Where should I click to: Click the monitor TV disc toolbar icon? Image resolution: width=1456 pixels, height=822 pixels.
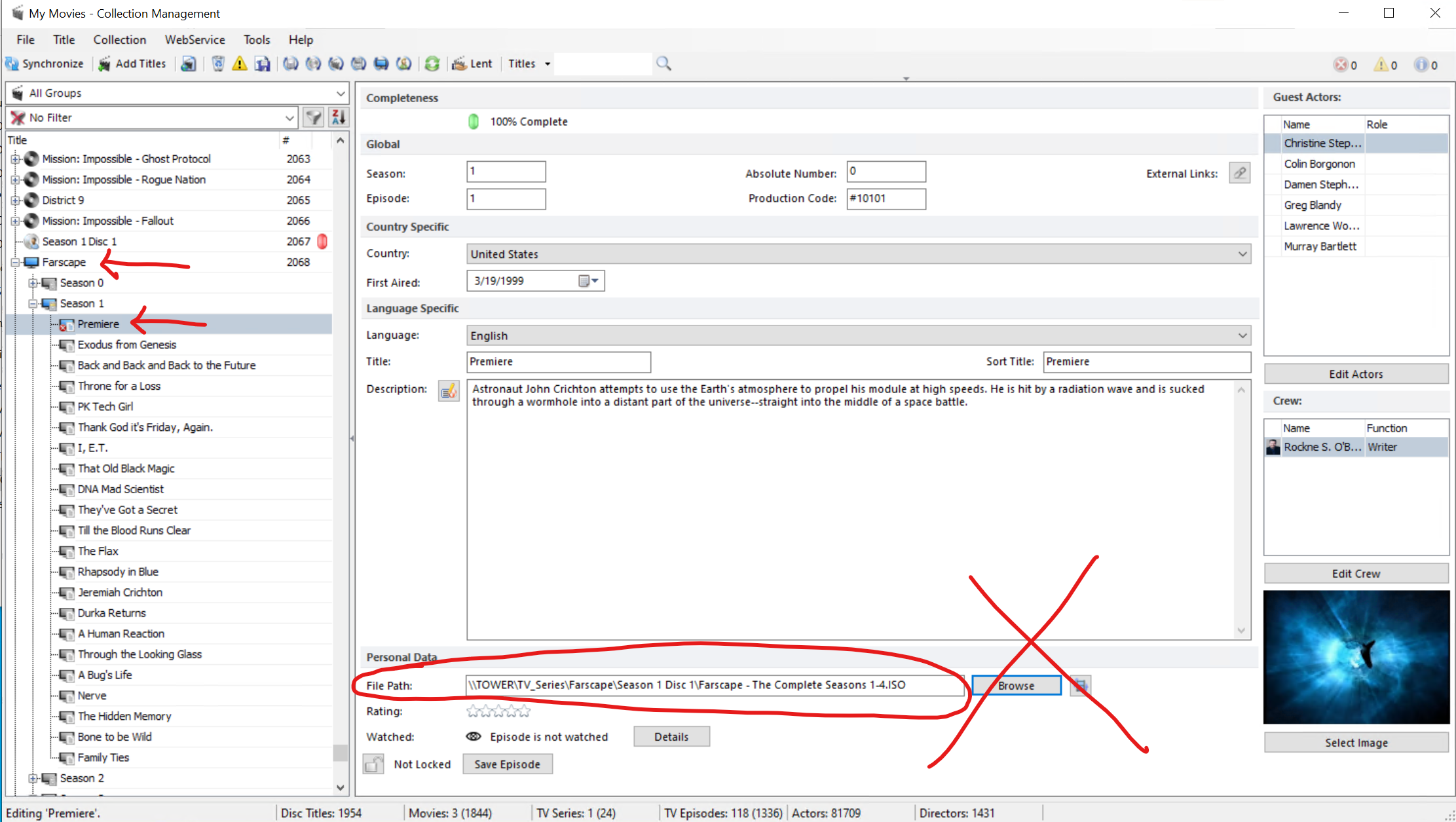[381, 64]
